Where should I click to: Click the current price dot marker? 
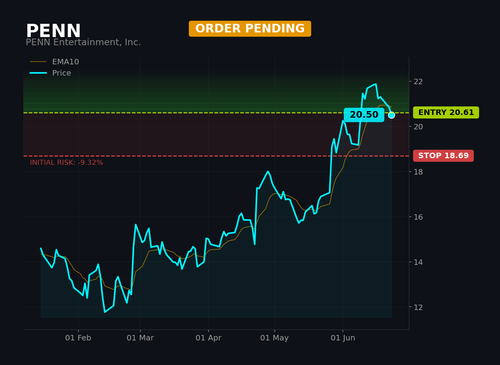pos(391,115)
